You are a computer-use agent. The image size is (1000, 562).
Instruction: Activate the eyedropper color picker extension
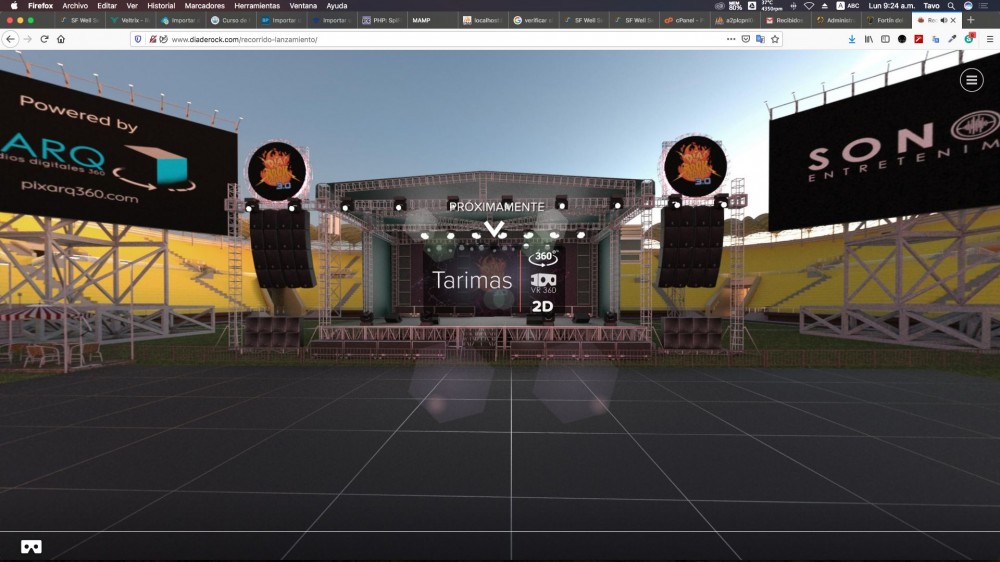952,39
